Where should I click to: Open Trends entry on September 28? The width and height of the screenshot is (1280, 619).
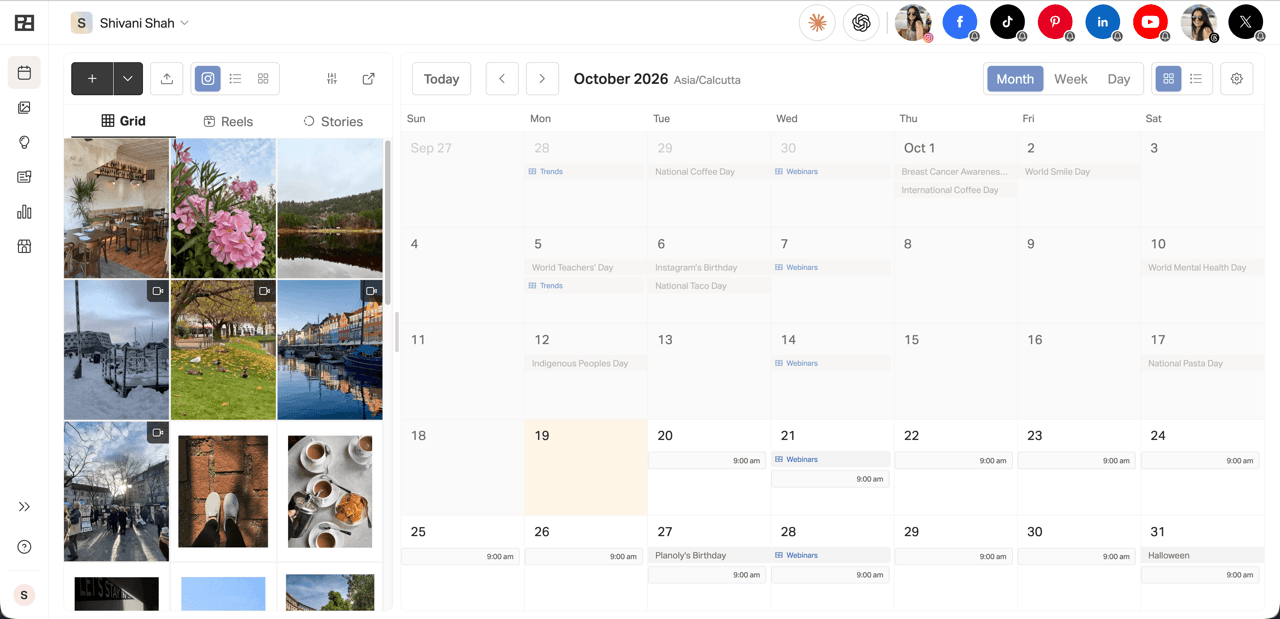585,172
